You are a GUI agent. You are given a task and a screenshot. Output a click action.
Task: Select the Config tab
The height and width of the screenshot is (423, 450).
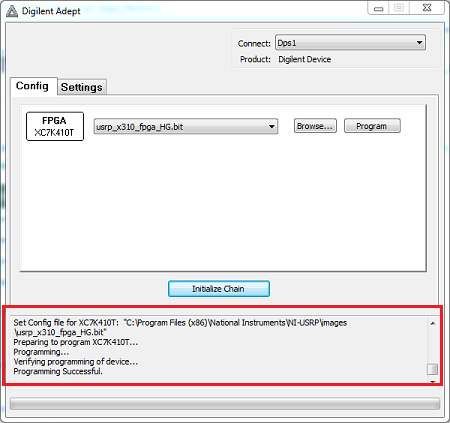point(32,86)
